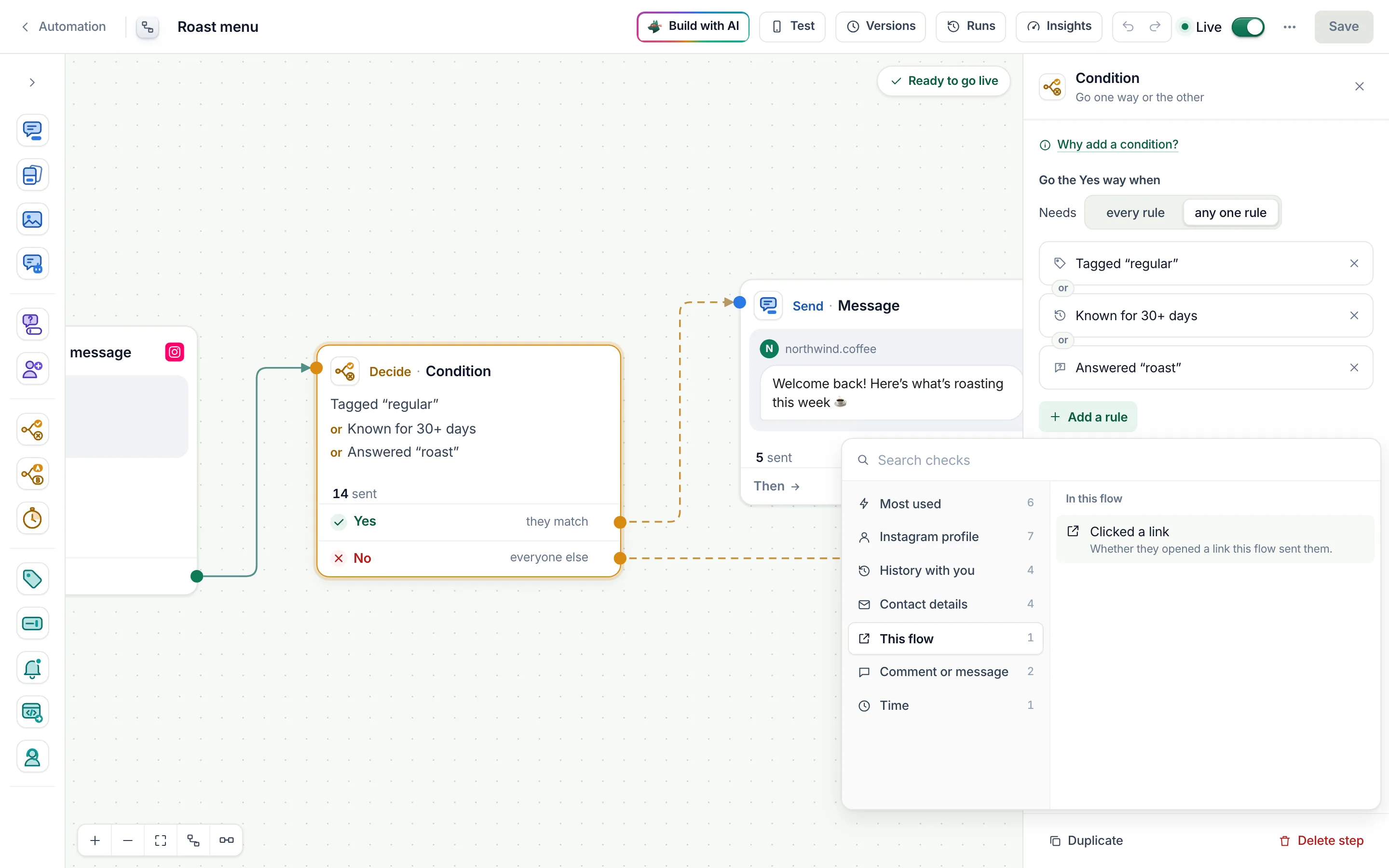Select the timer delay icon in sidebar
The image size is (1389, 868).
(x=32, y=518)
